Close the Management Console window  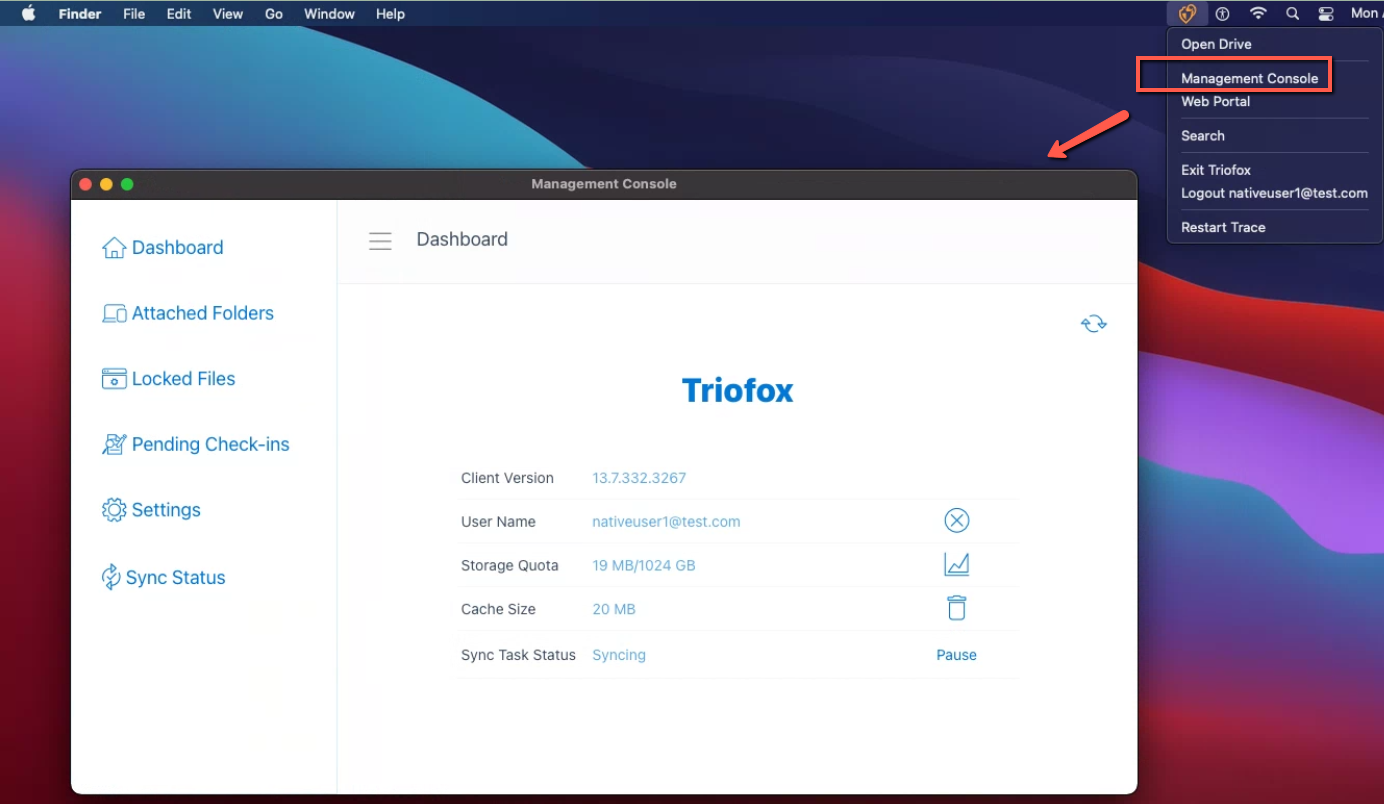[86, 184]
